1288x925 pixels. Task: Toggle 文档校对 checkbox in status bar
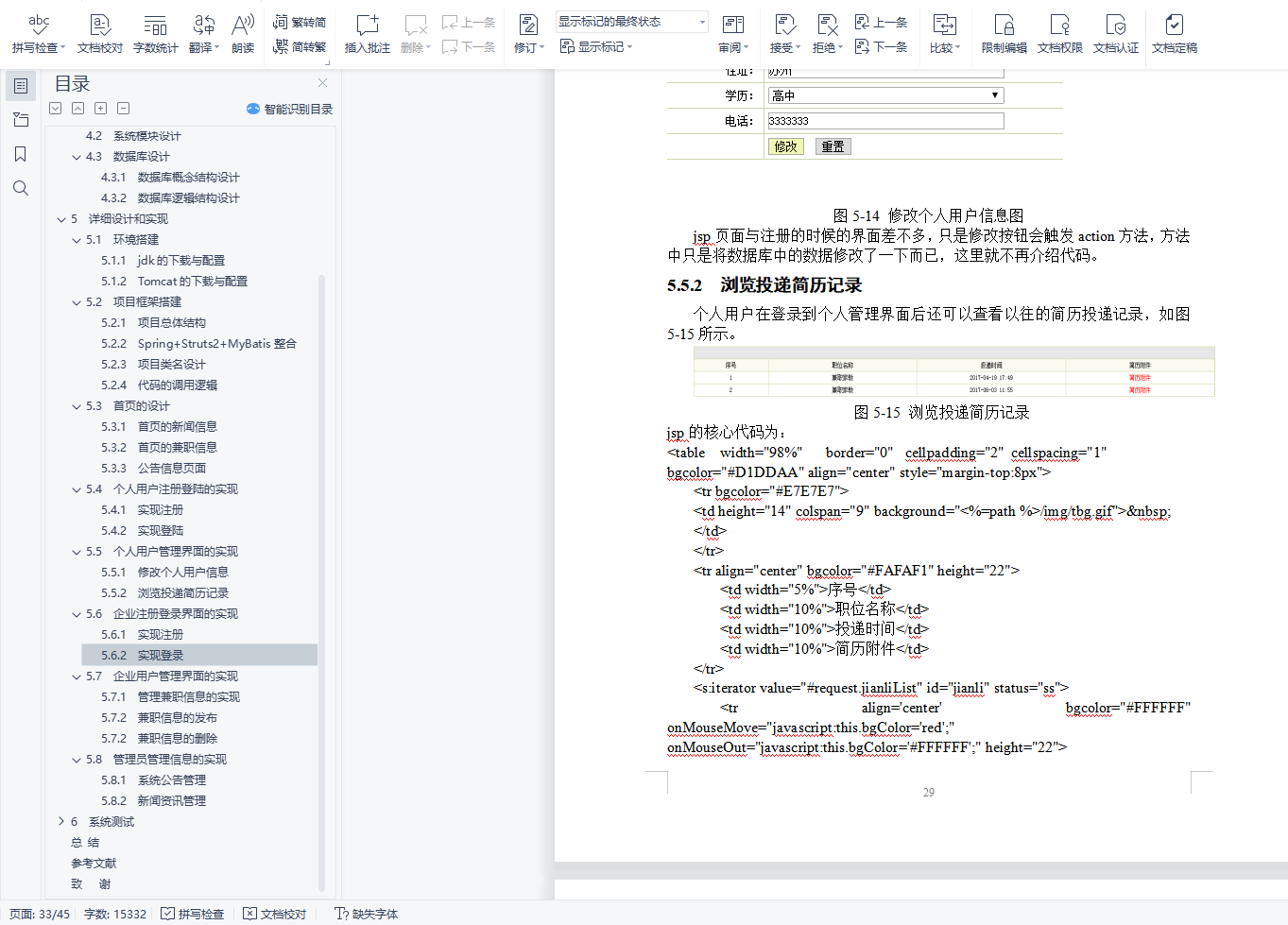pyautogui.click(x=275, y=914)
